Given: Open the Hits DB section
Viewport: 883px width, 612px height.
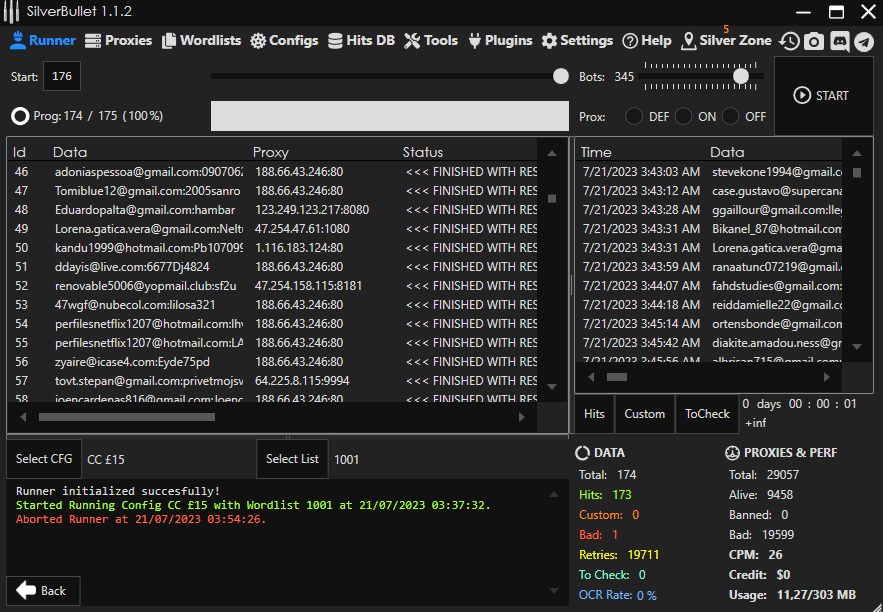Looking at the screenshot, I should 362,41.
